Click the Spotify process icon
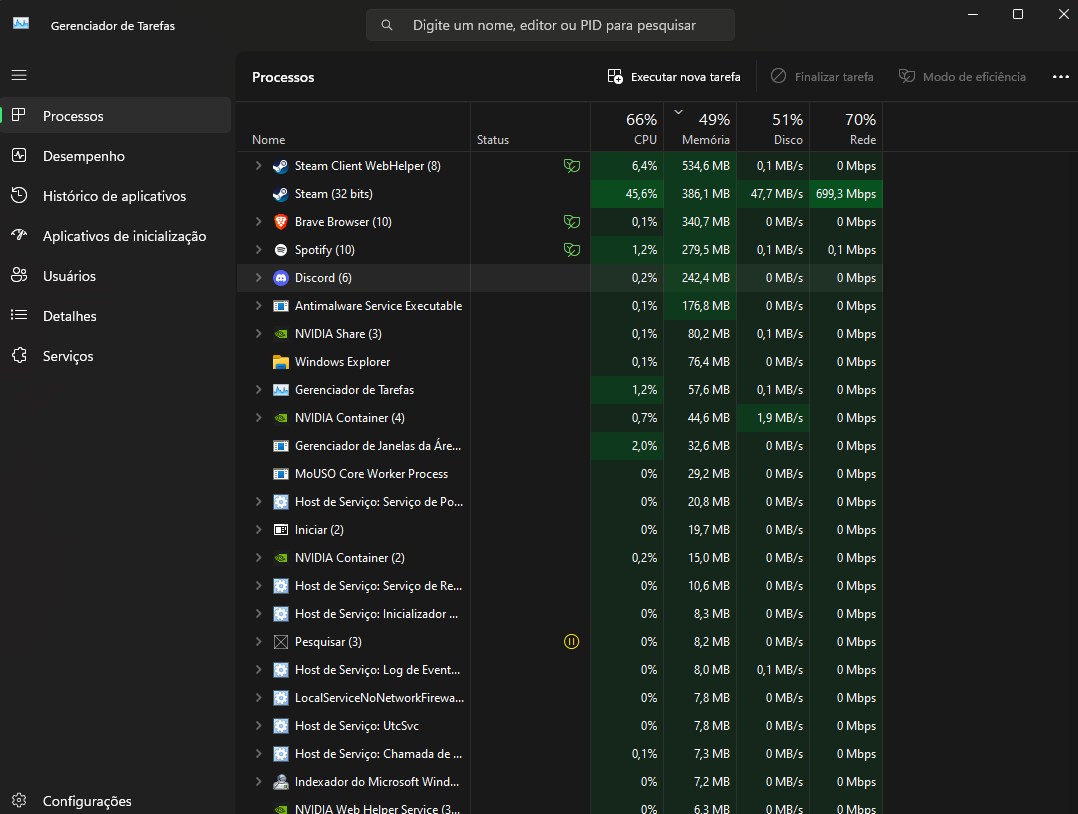 pos(280,250)
